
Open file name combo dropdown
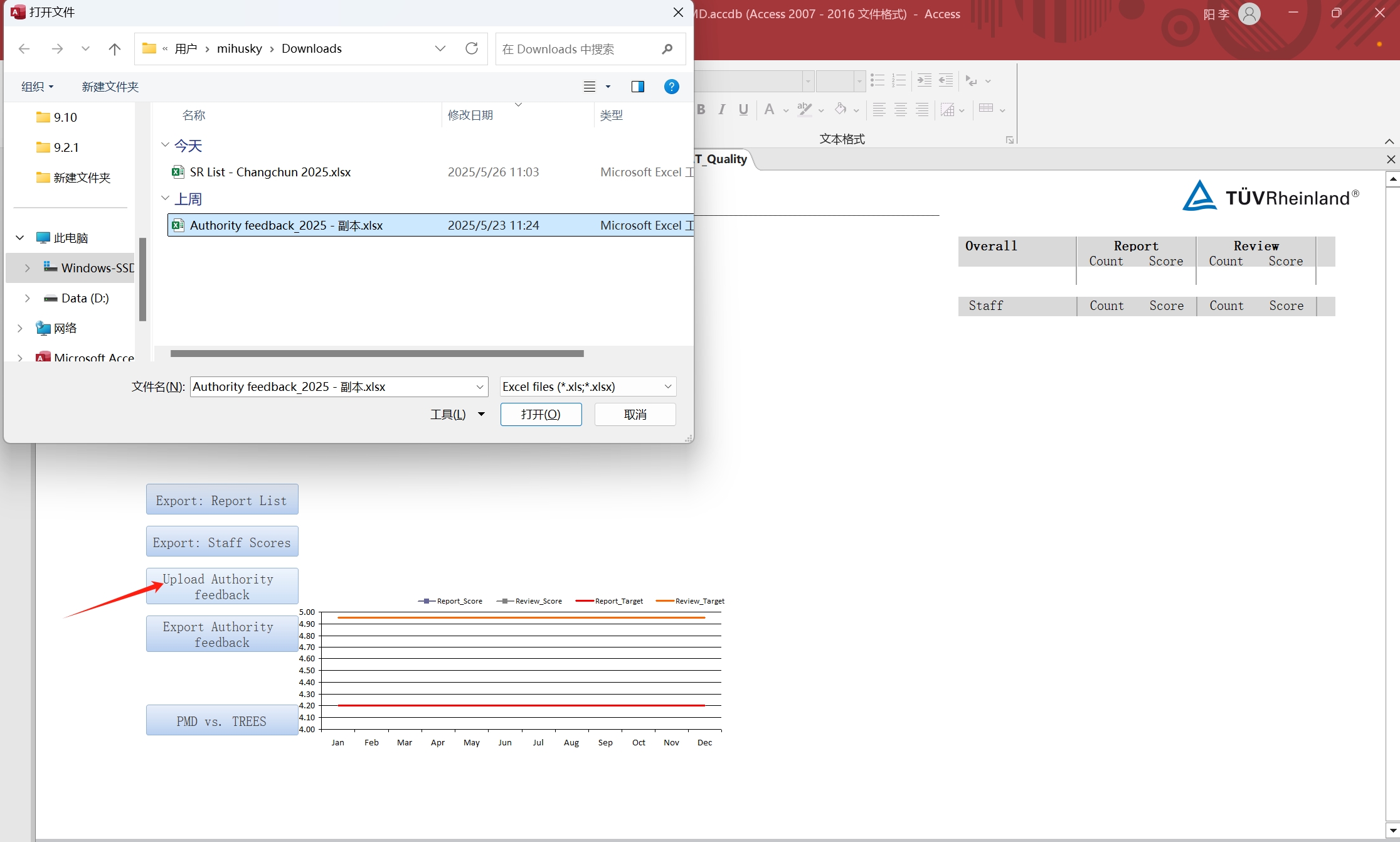pos(480,386)
